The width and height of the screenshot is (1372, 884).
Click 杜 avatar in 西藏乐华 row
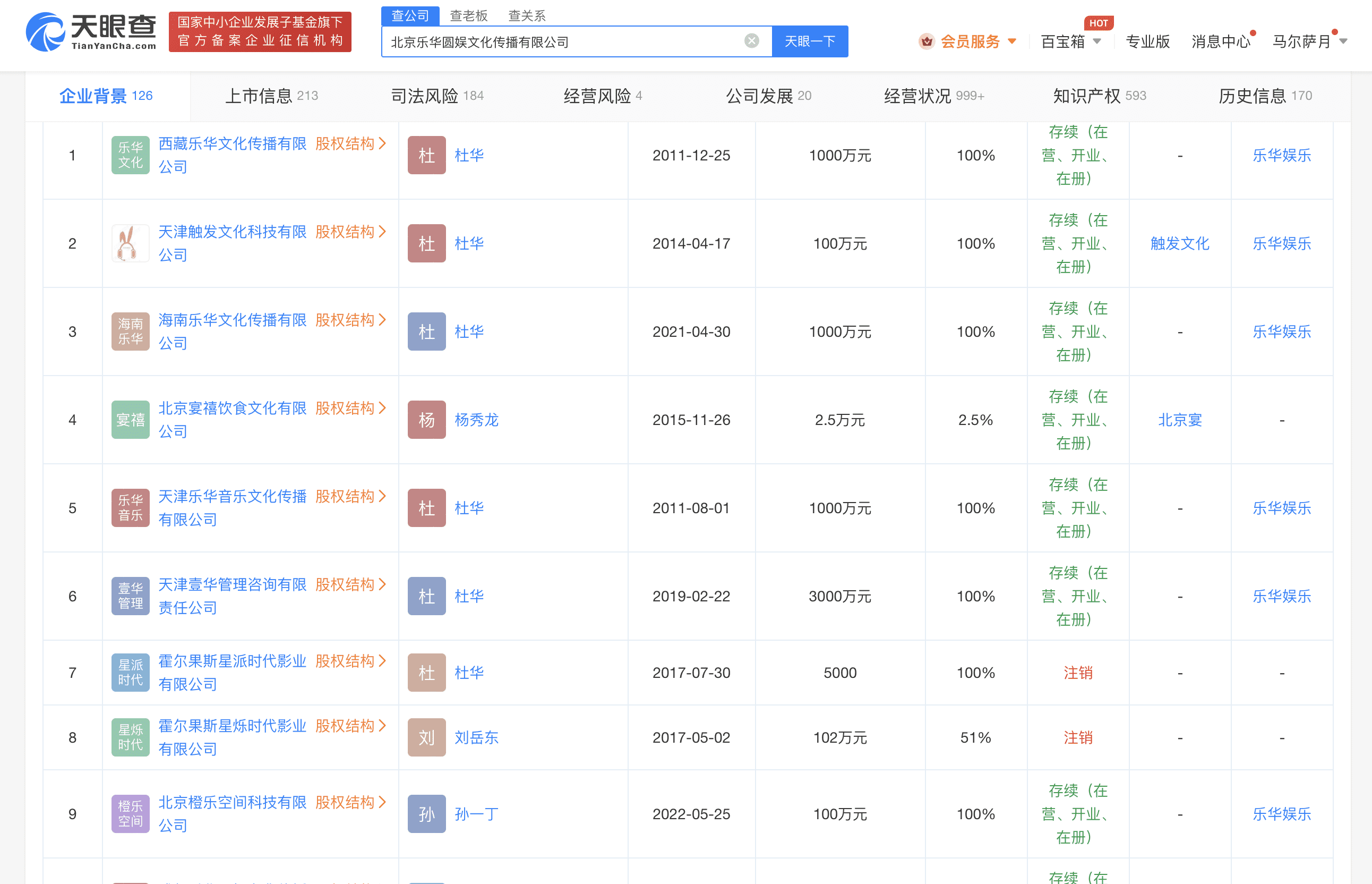[427, 155]
